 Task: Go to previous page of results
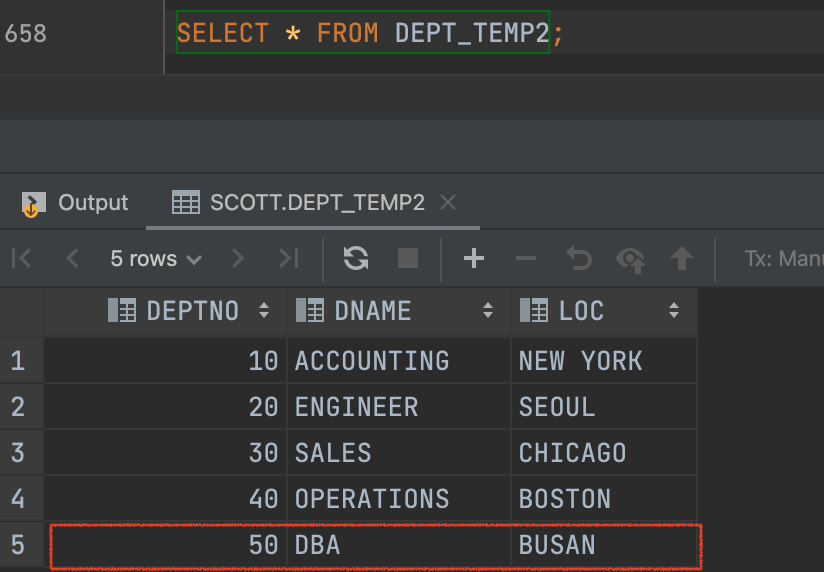pyautogui.click(x=73, y=258)
